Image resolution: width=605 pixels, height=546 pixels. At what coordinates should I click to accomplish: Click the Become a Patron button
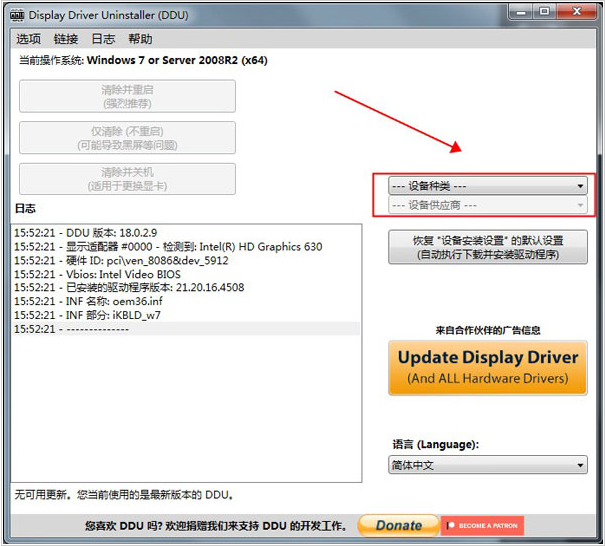pos(482,526)
